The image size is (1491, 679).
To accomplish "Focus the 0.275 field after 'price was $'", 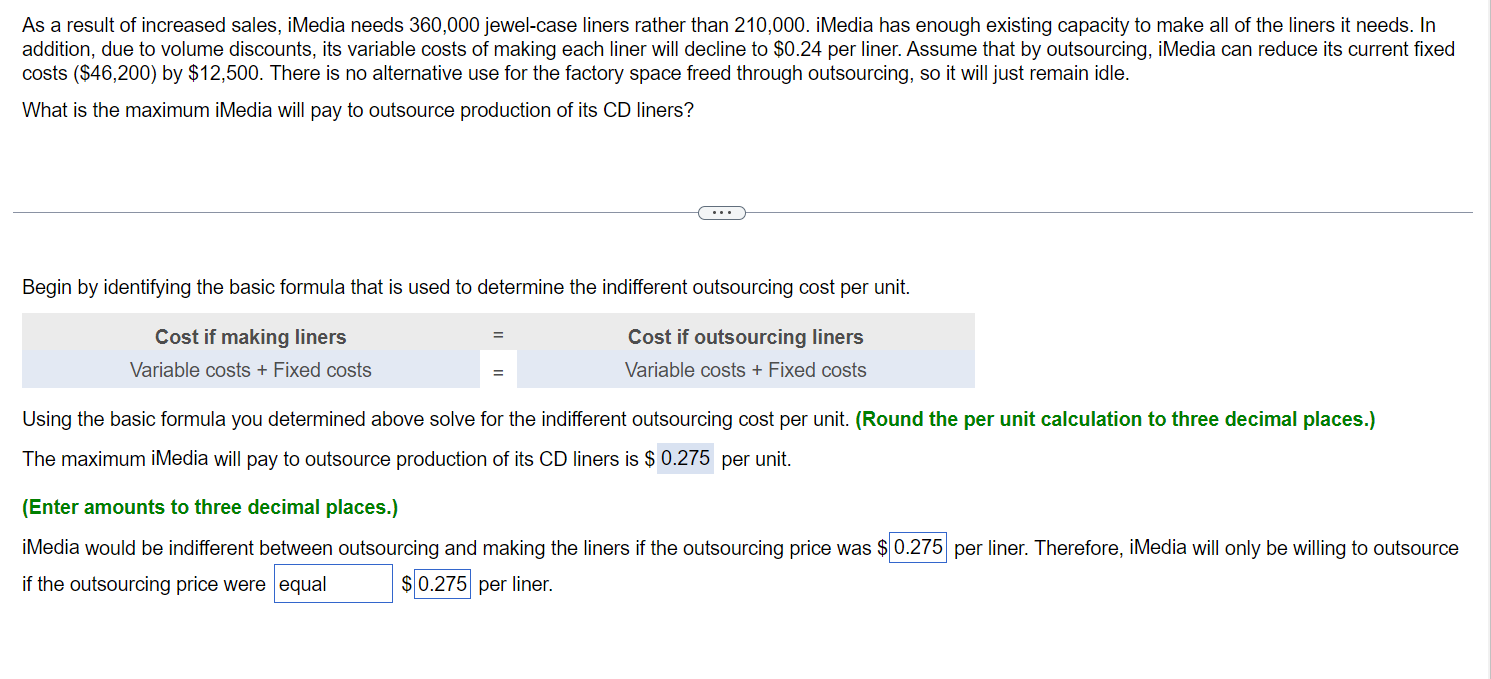I will [918, 548].
